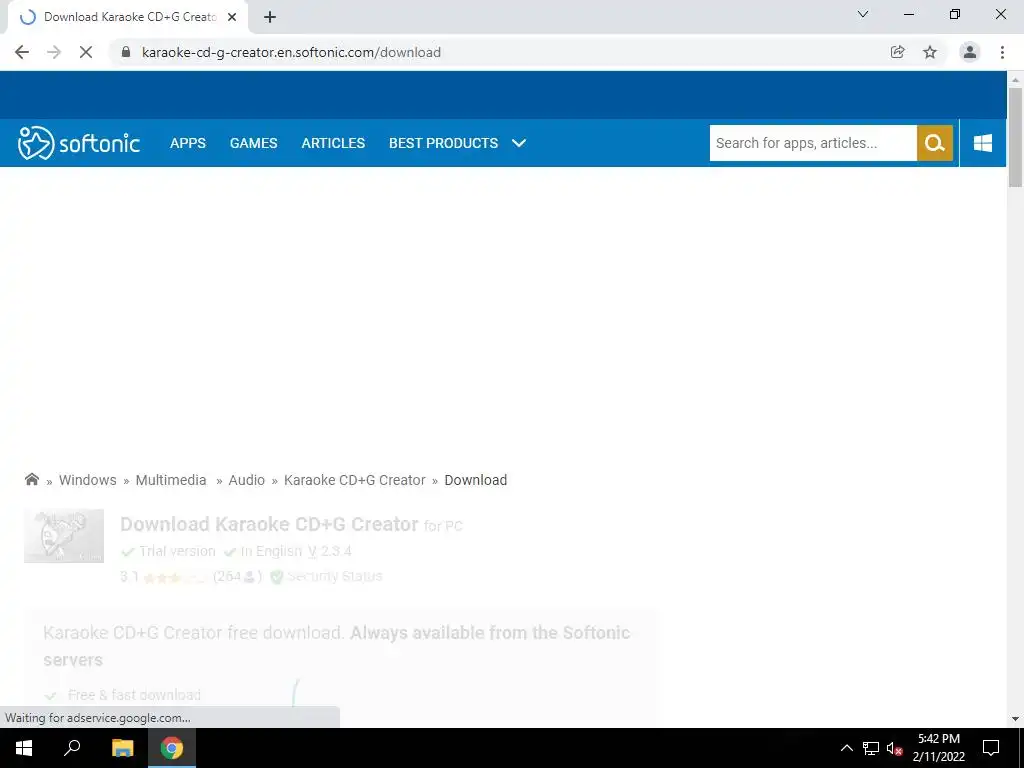The width and height of the screenshot is (1024, 768).
Task: Open the Windows platform selector icon
Action: tap(983, 143)
